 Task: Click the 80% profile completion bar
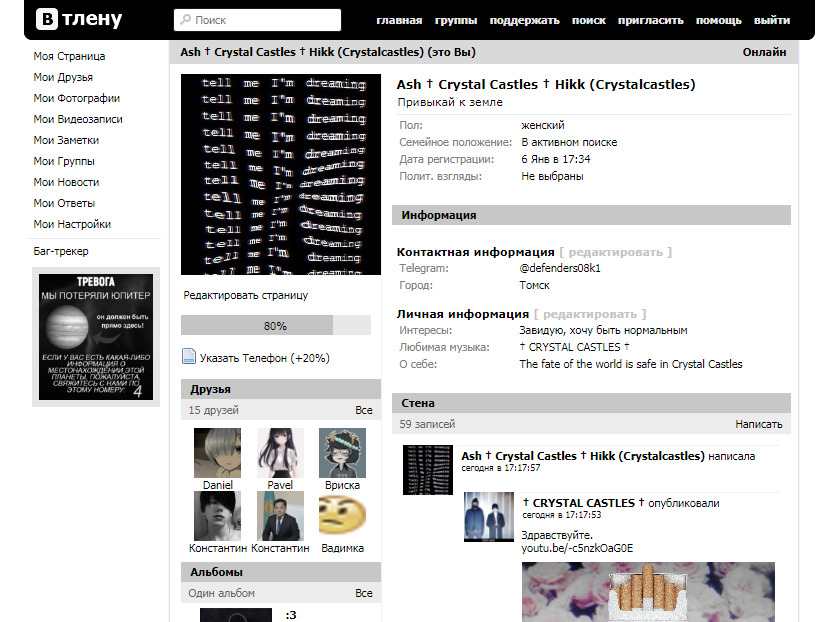point(276,325)
